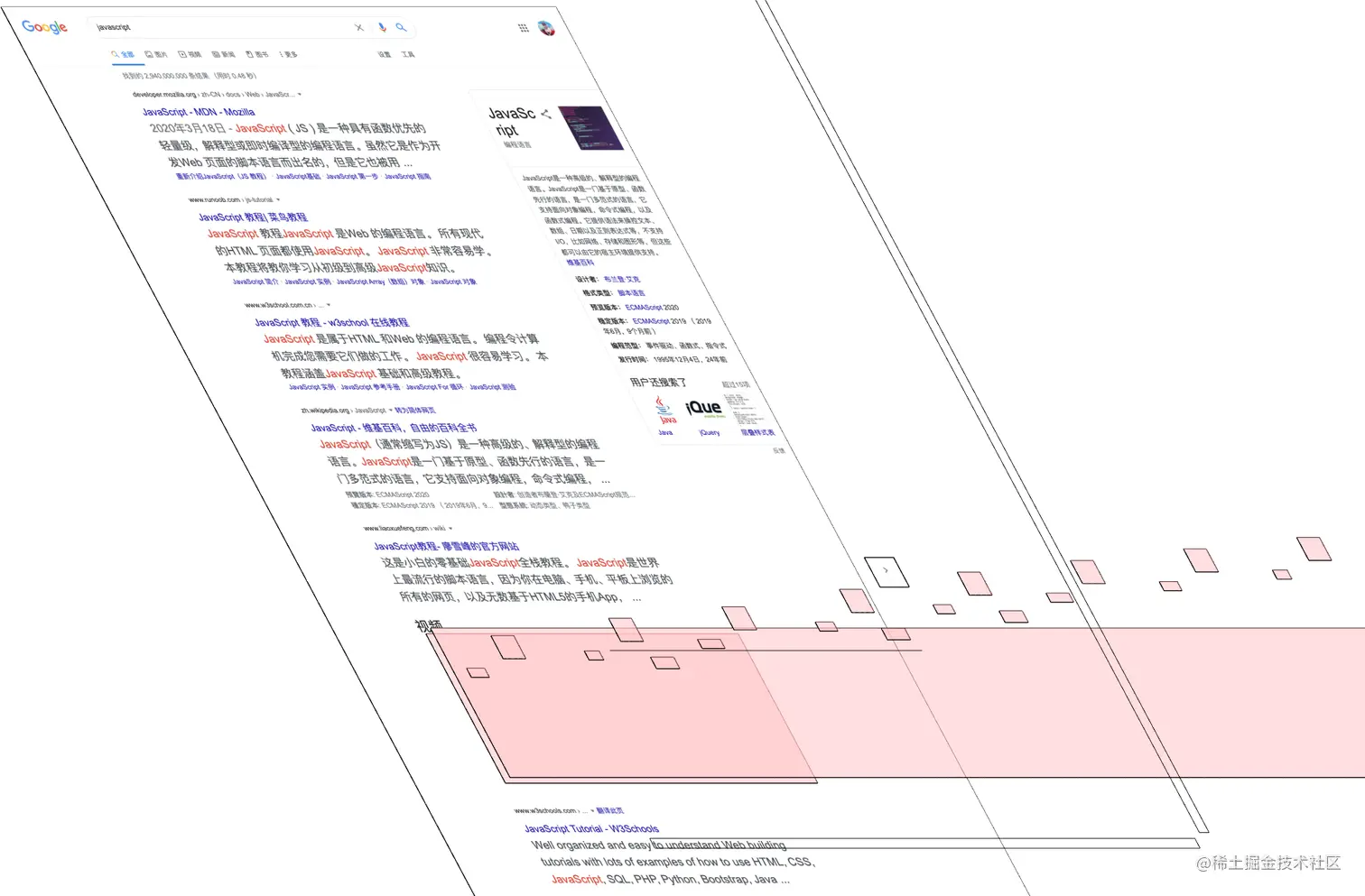Clear the search box with X icon

[359, 28]
